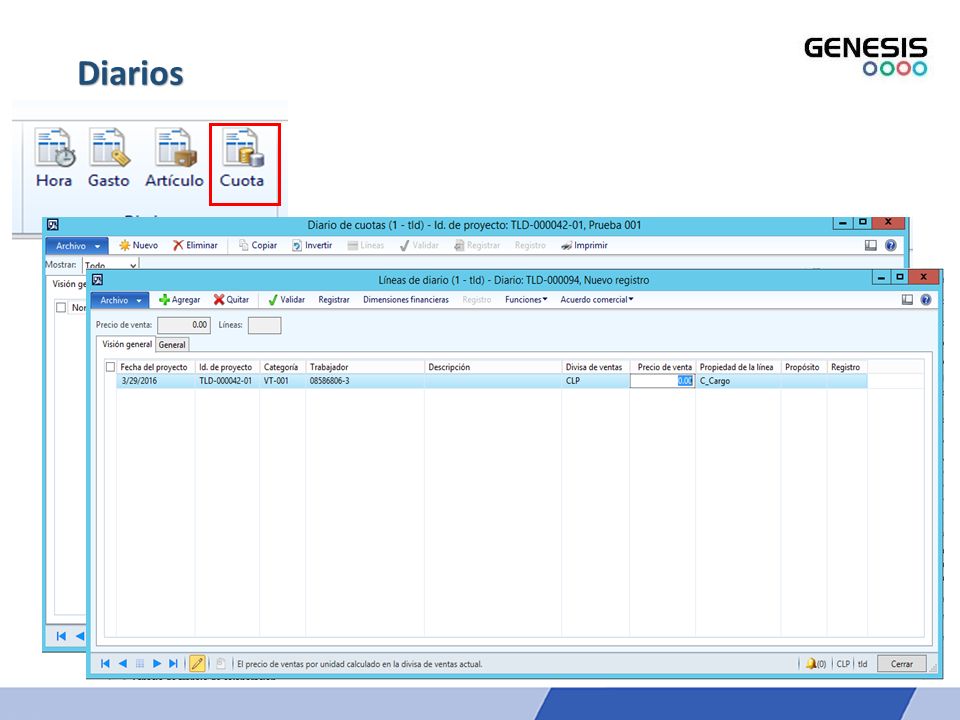
Task: Open Dimensiones financieras
Action: click(406, 300)
